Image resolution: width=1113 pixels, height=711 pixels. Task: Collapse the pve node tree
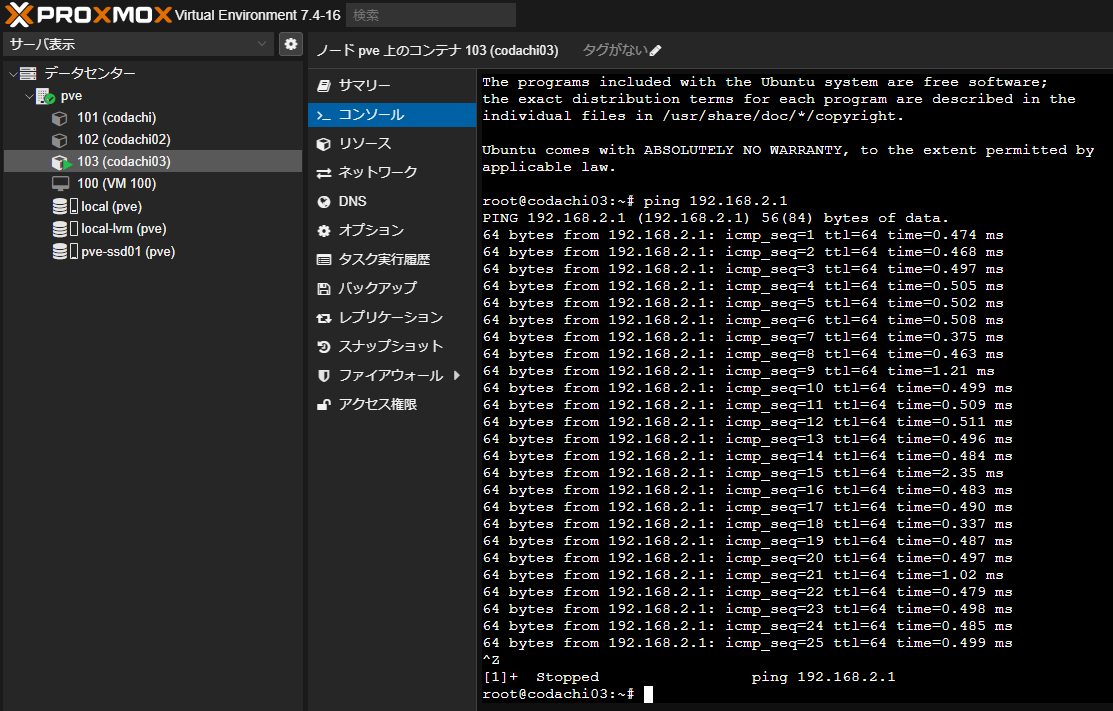pyautogui.click(x=28, y=96)
